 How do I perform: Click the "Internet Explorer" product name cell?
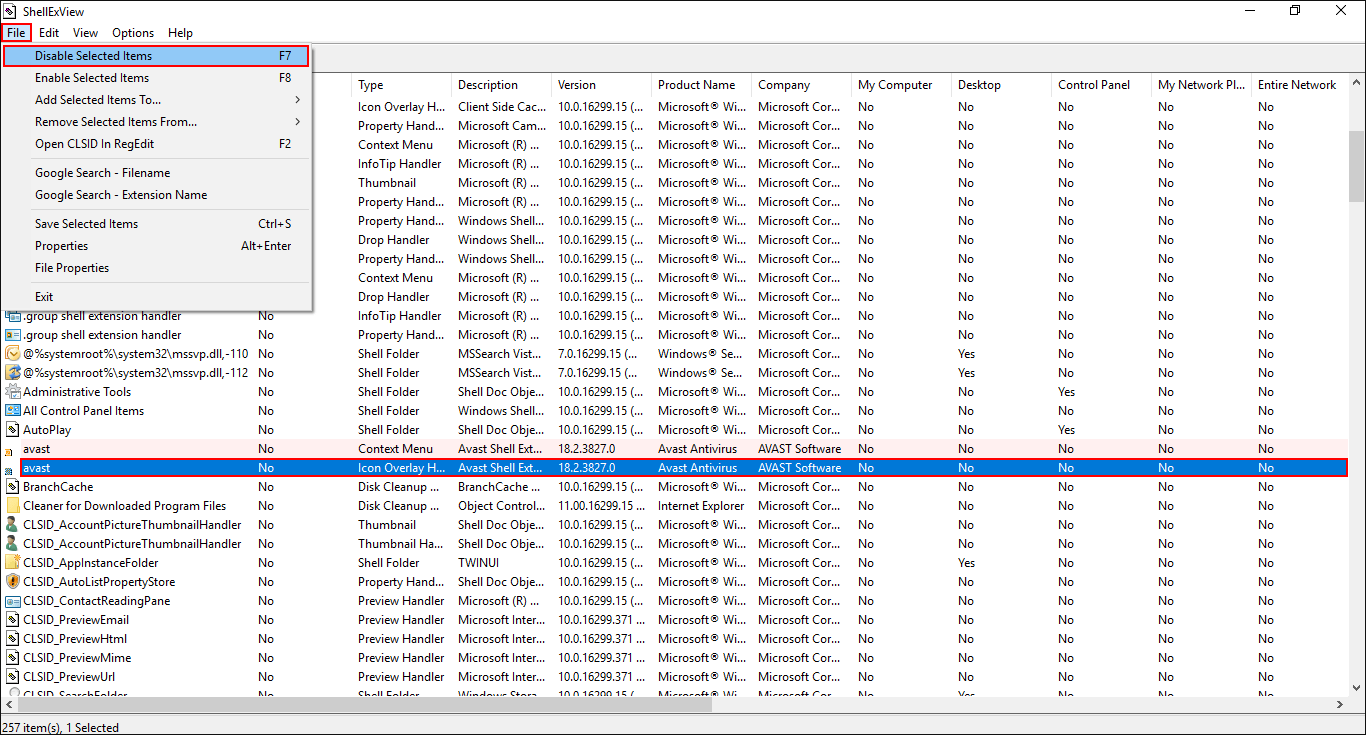pyautogui.click(x=701, y=506)
